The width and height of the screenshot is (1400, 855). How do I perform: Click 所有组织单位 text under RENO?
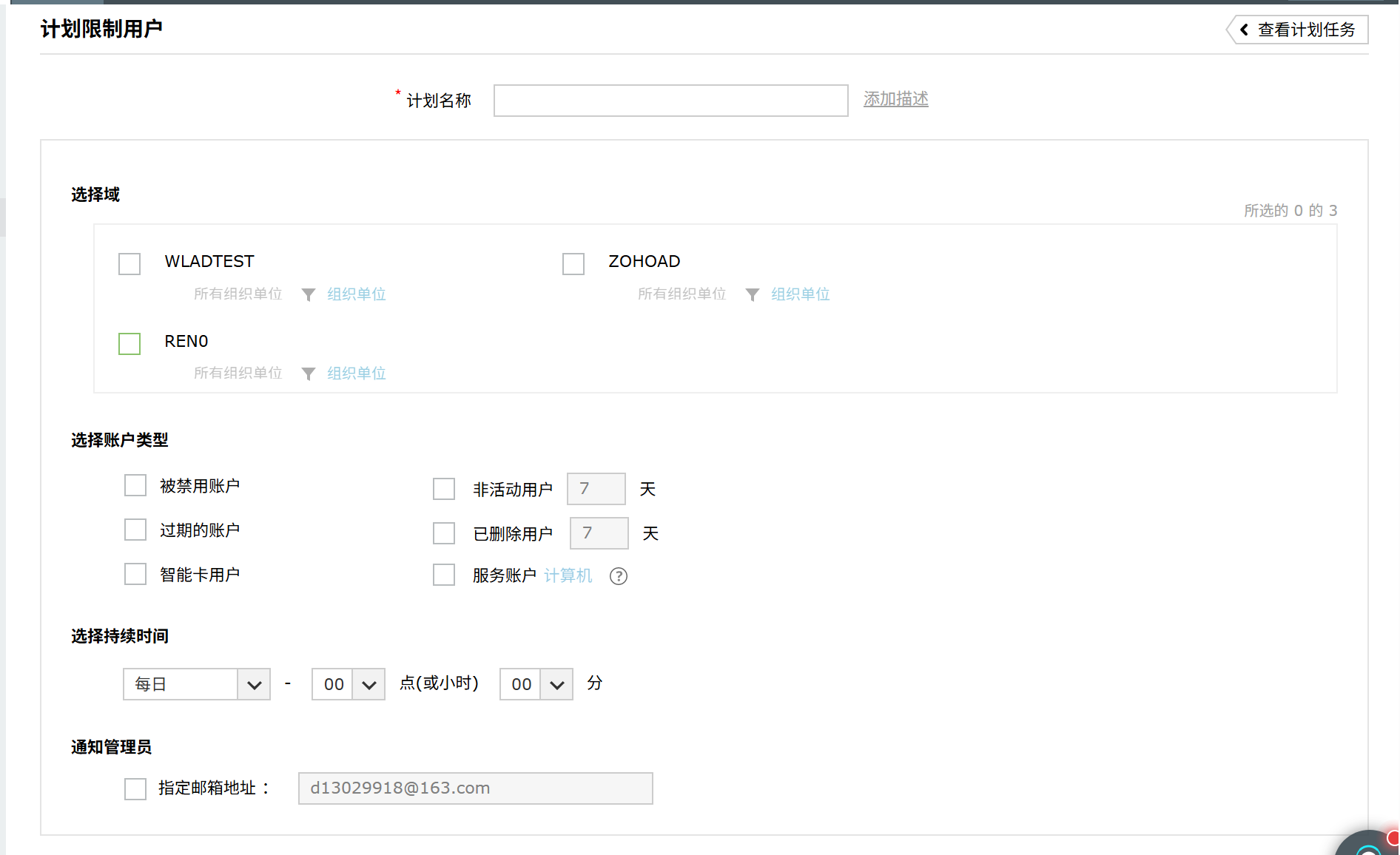coord(238,374)
